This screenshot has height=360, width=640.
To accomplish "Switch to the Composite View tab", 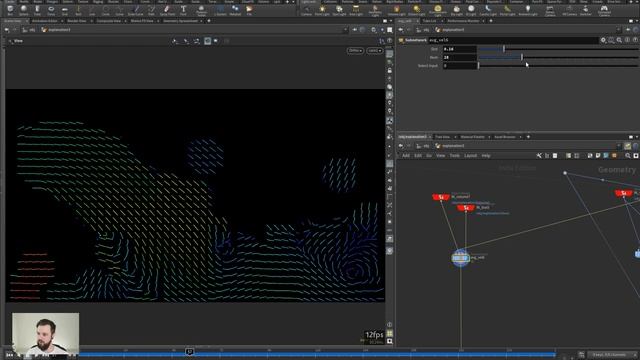I will tap(109, 21).
